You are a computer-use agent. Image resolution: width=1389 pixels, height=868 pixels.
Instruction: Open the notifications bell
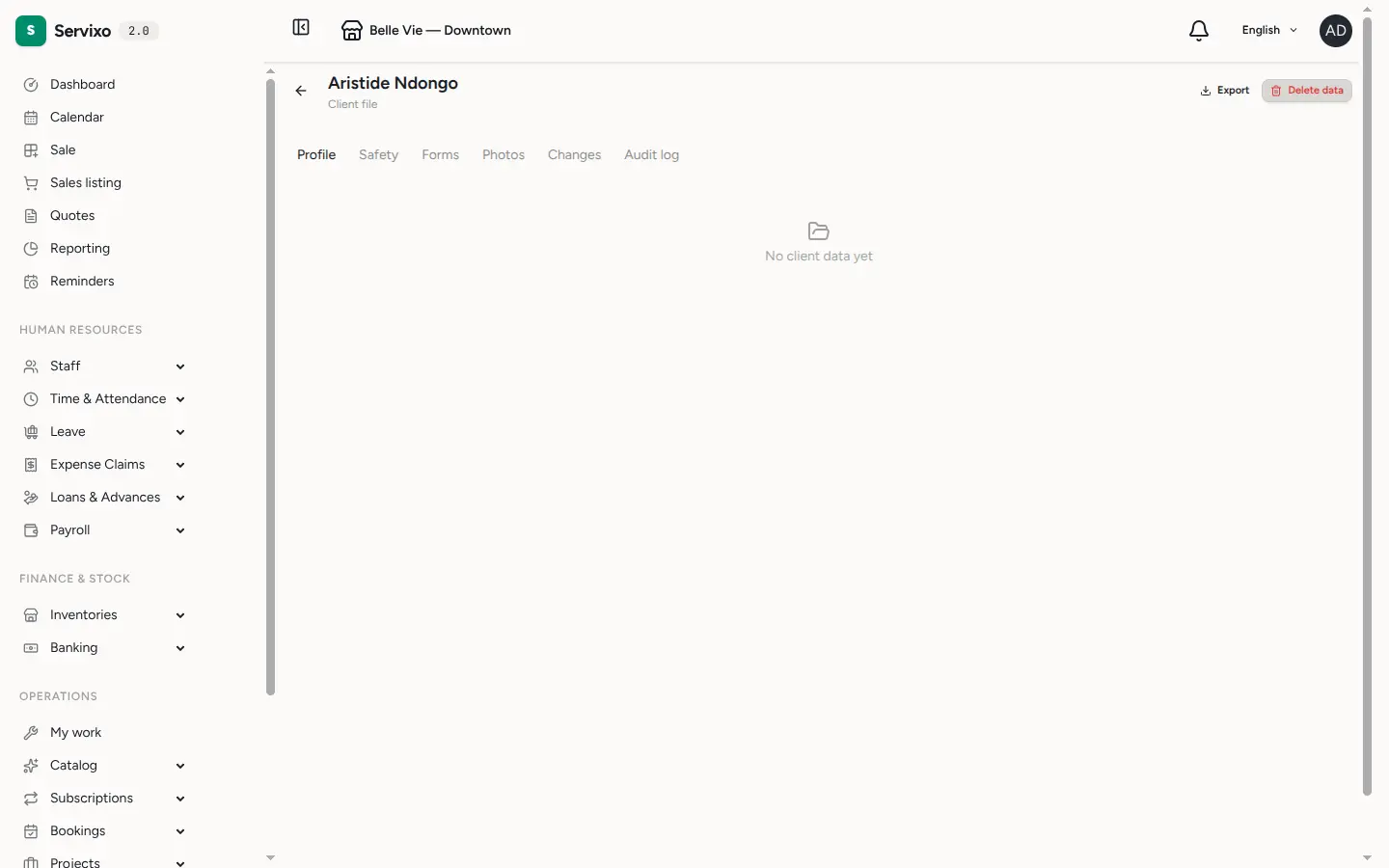(1199, 31)
